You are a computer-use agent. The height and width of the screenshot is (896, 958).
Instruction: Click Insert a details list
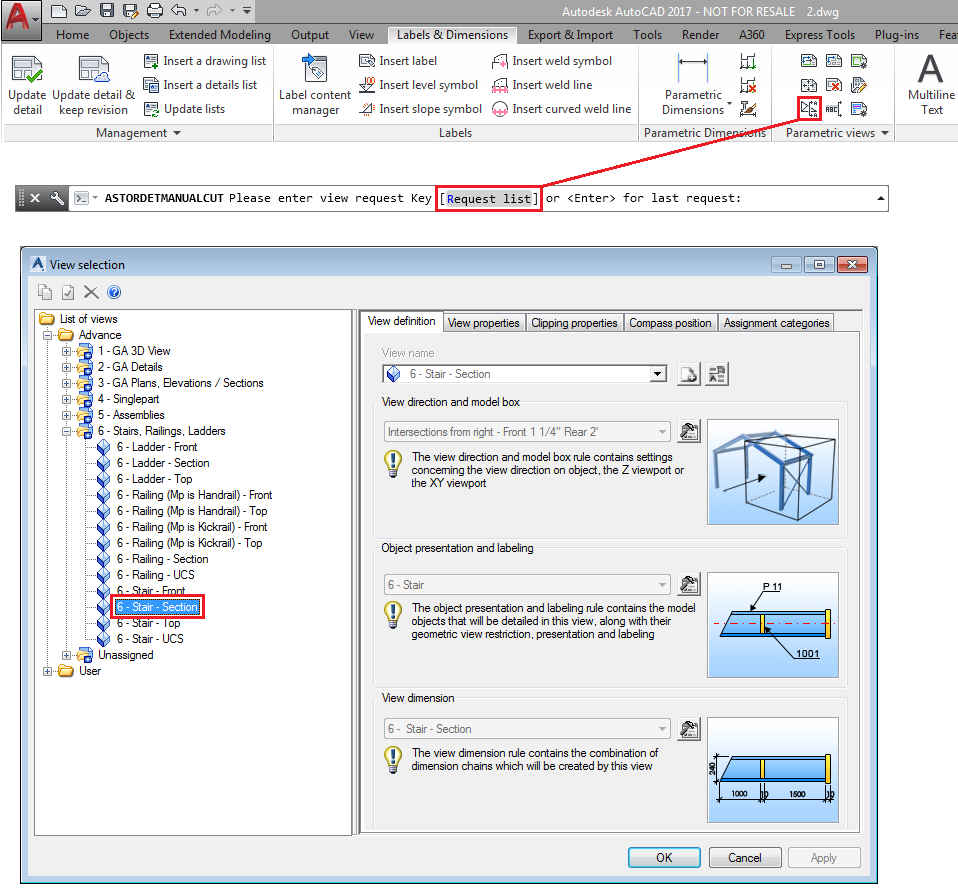tap(201, 85)
